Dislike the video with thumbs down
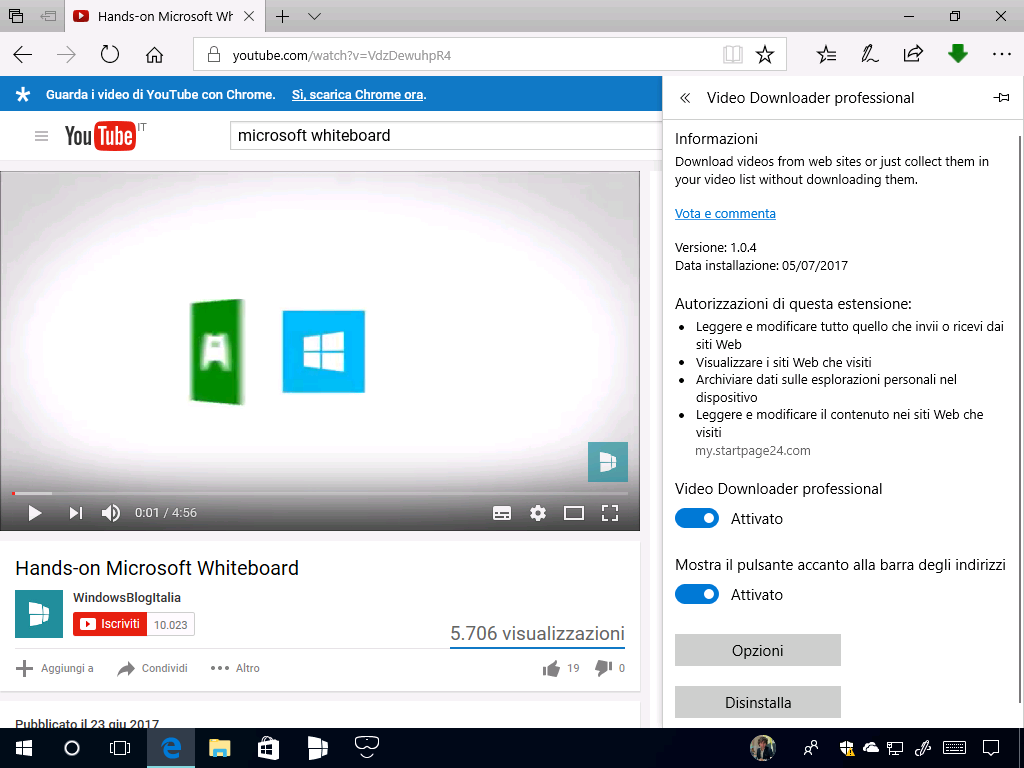The width and height of the screenshot is (1024, 768). 603,668
